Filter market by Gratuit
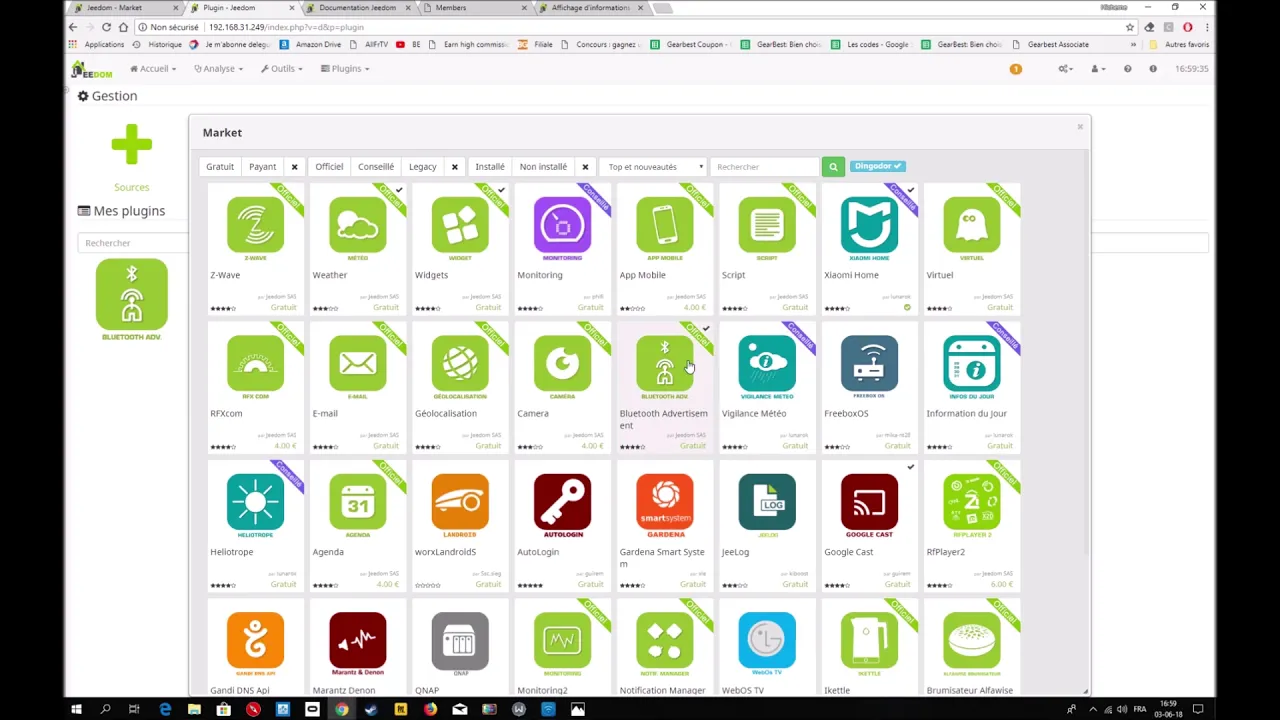Image resolution: width=1280 pixels, height=720 pixels. pos(220,167)
